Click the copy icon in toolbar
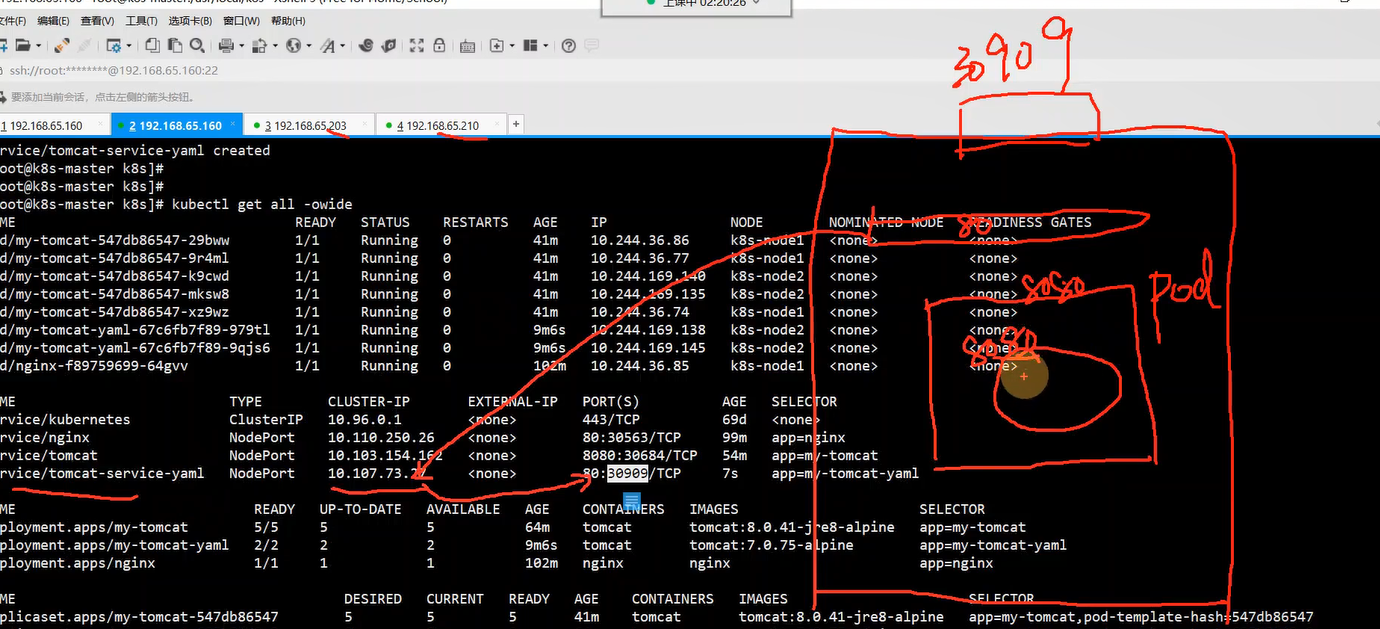The height and width of the screenshot is (629, 1380). [152, 45]
